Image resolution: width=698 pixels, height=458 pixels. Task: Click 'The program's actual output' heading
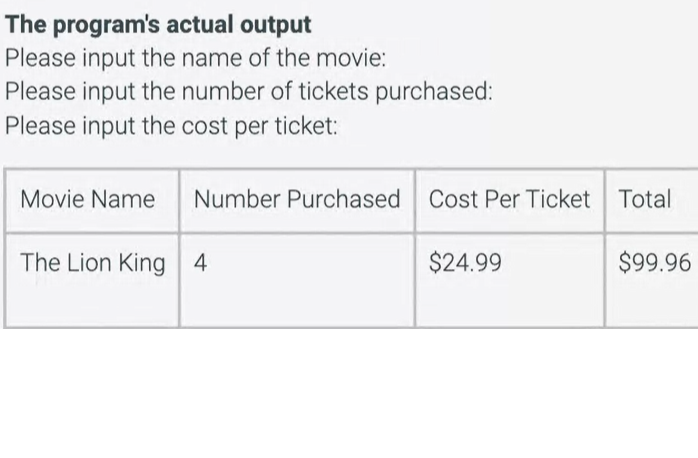click(158, 25)
